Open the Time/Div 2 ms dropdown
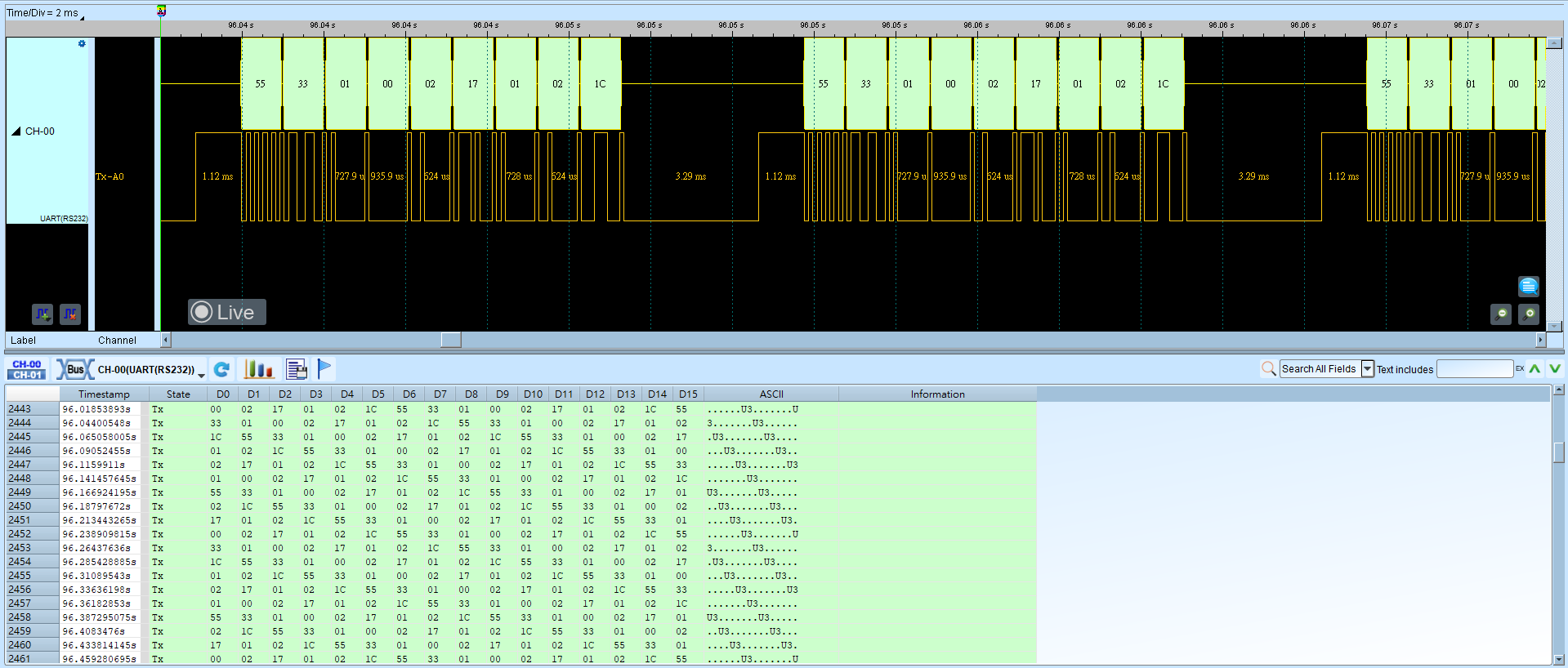Screen dimensions: 1568x668 coord(46,13)
